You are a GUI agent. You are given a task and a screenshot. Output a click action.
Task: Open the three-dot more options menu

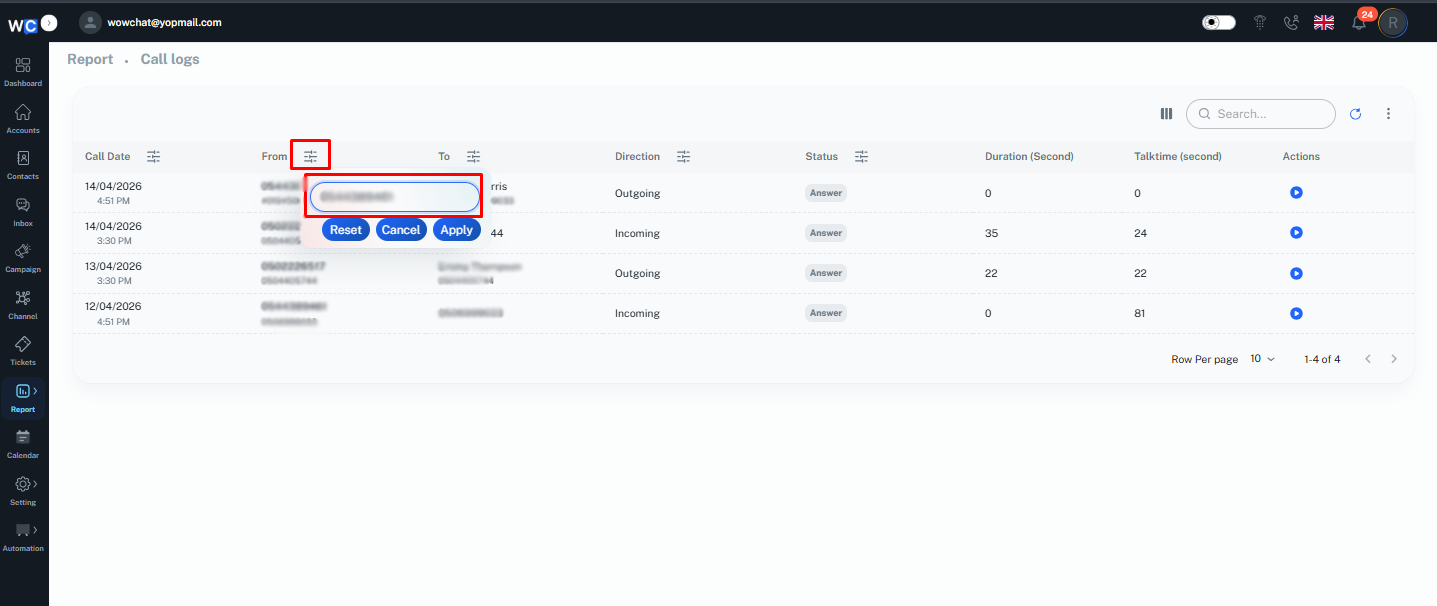tap(1388, 114)
